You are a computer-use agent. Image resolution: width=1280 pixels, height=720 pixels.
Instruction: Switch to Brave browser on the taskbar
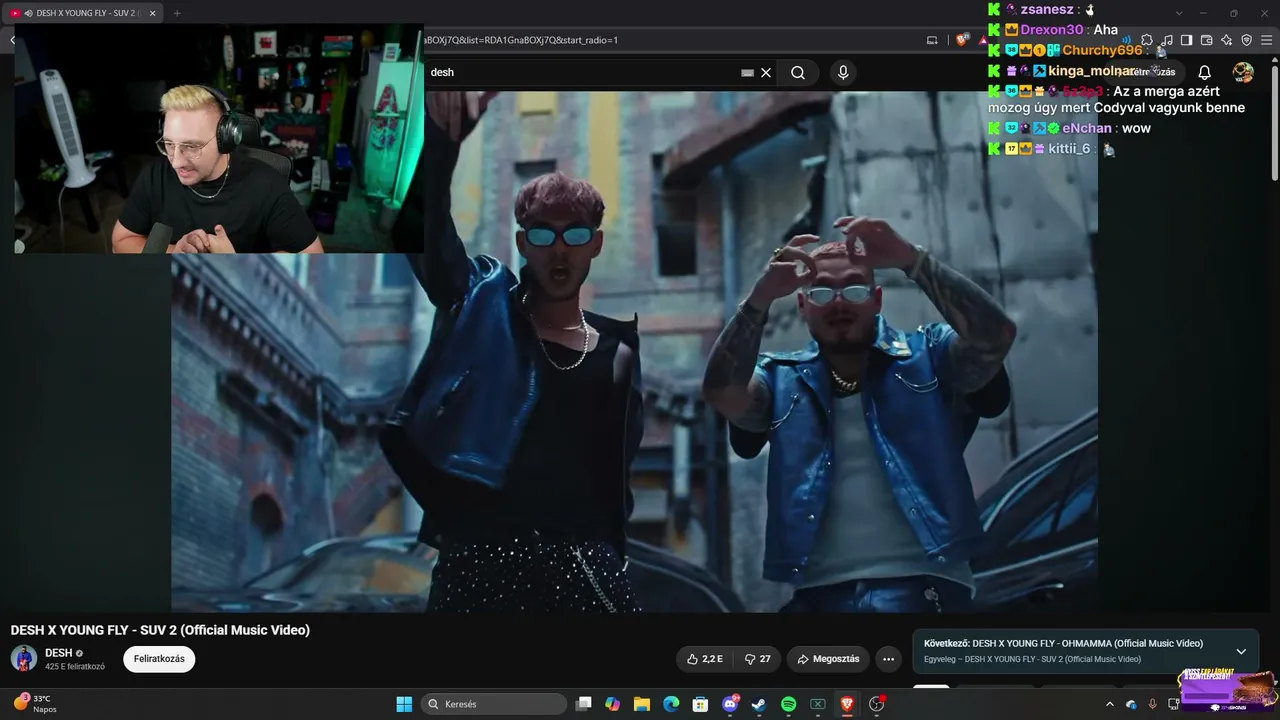(847, 704)
